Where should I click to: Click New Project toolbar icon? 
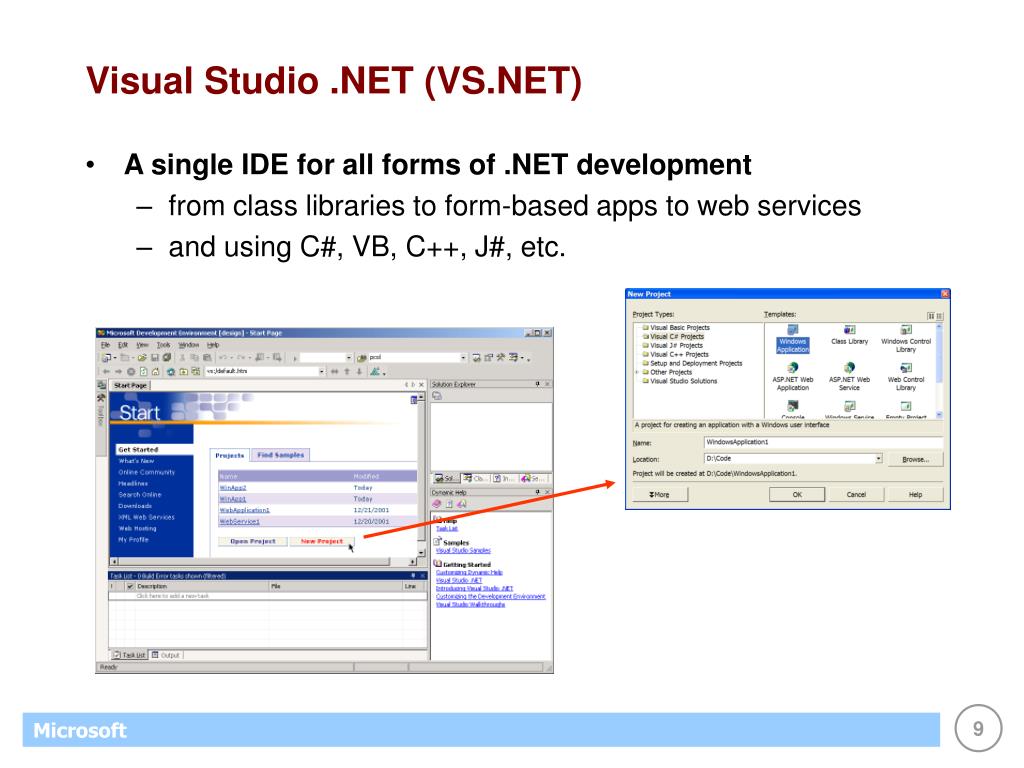click(106, 358)
